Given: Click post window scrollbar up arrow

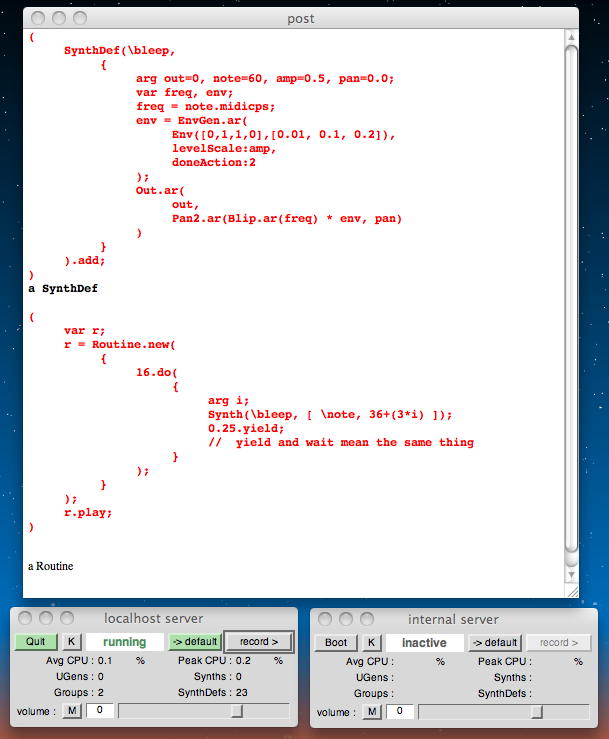Looking at the screenshot, I should pyautogui.click(x=571, y=37).
